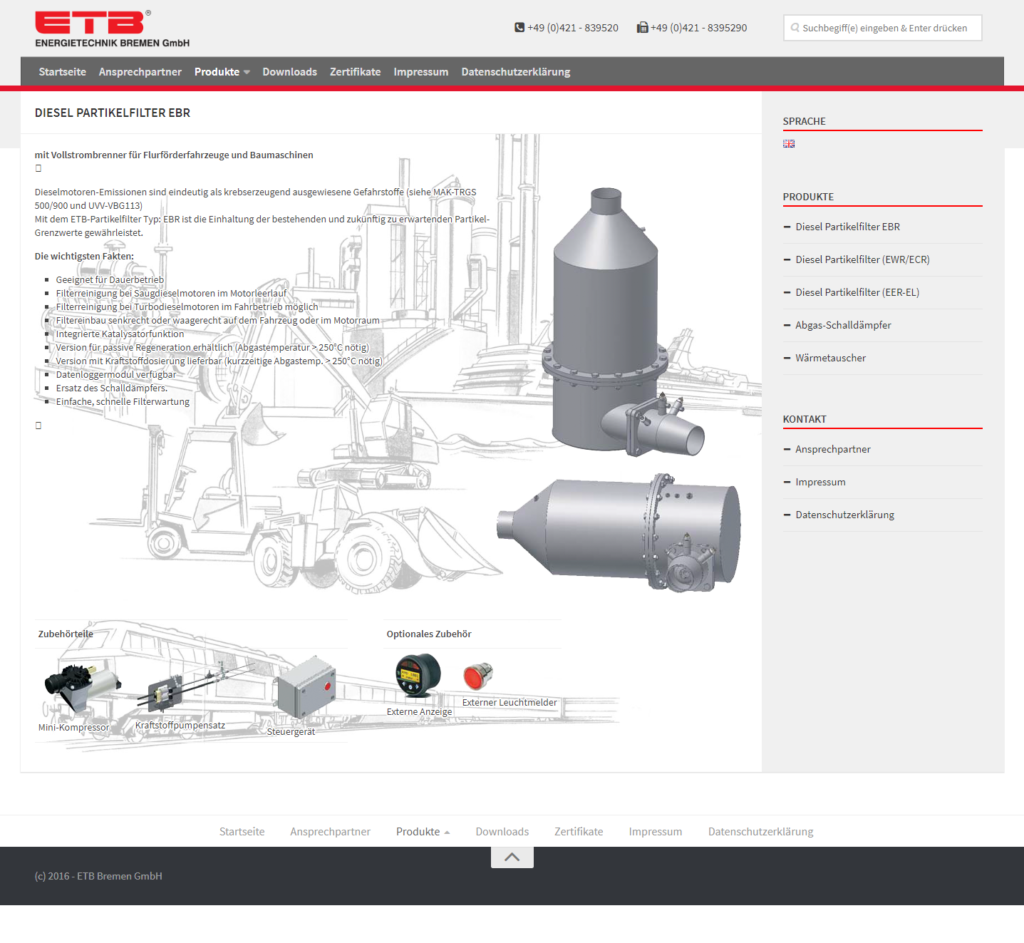The width and height of the screenshot is (1024, 943).
Task: Open Ansprechpartner in the Kontakt sidebar
Action: (x=833, y=449)
